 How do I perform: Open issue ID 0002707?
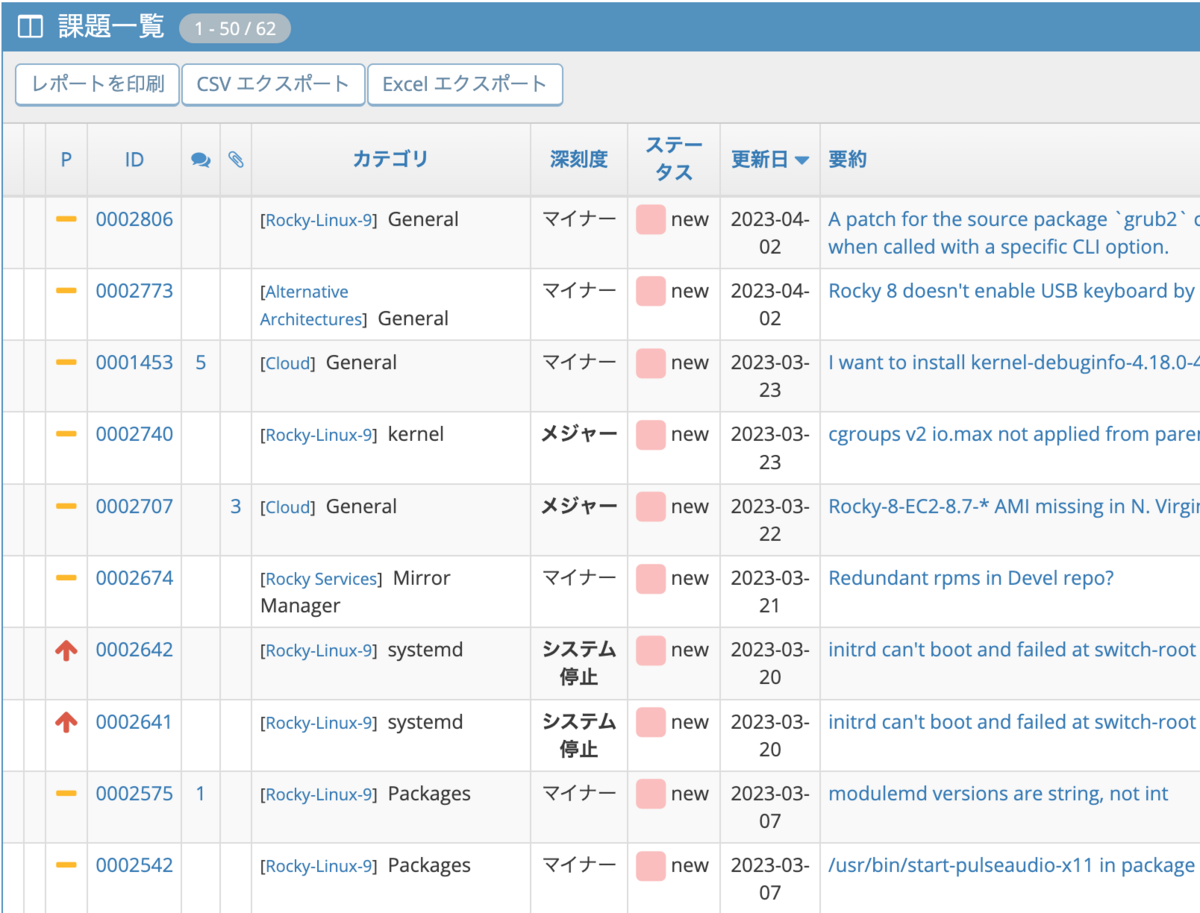pyautogui.click(x=134, y=506)
